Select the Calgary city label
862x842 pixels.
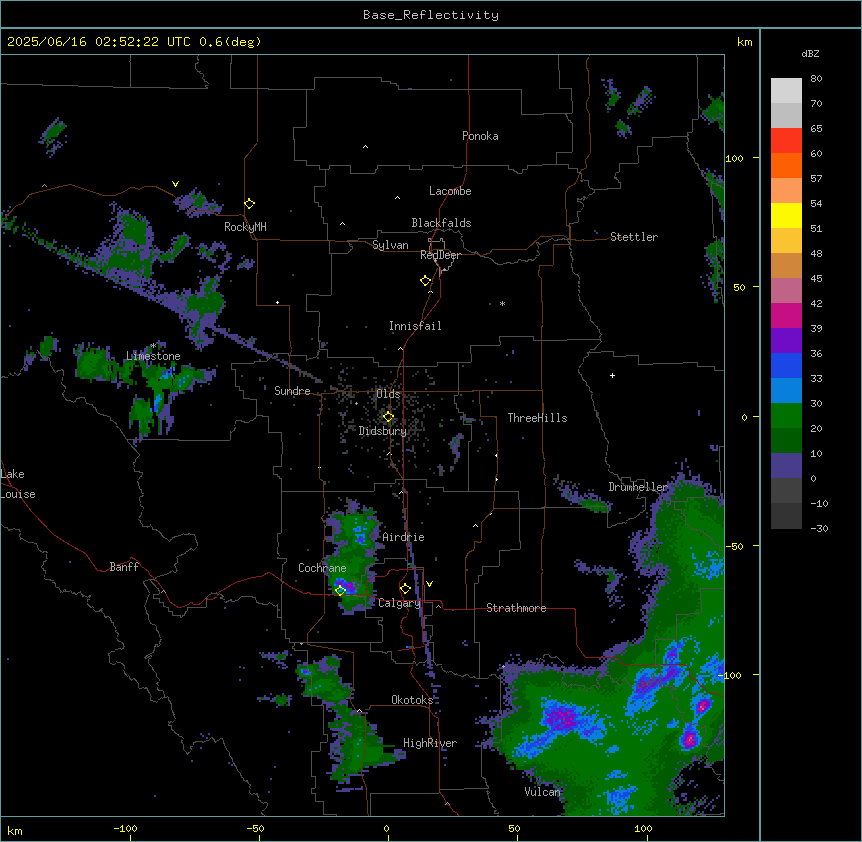pos(399,603)
